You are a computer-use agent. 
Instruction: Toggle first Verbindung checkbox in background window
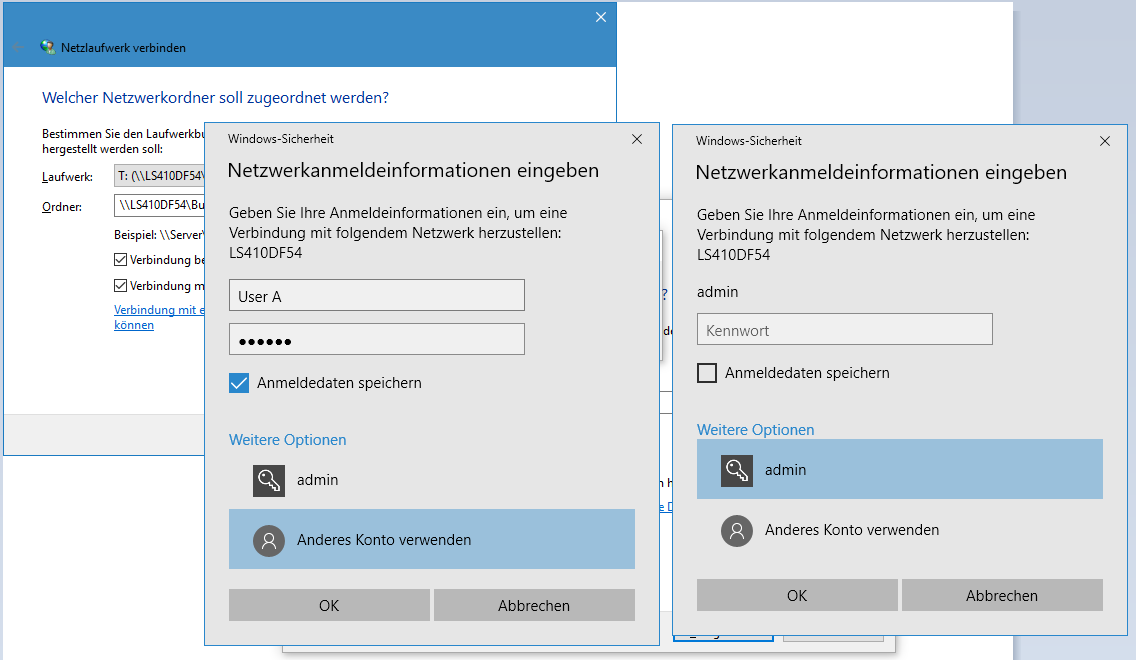tap(120, 259)
